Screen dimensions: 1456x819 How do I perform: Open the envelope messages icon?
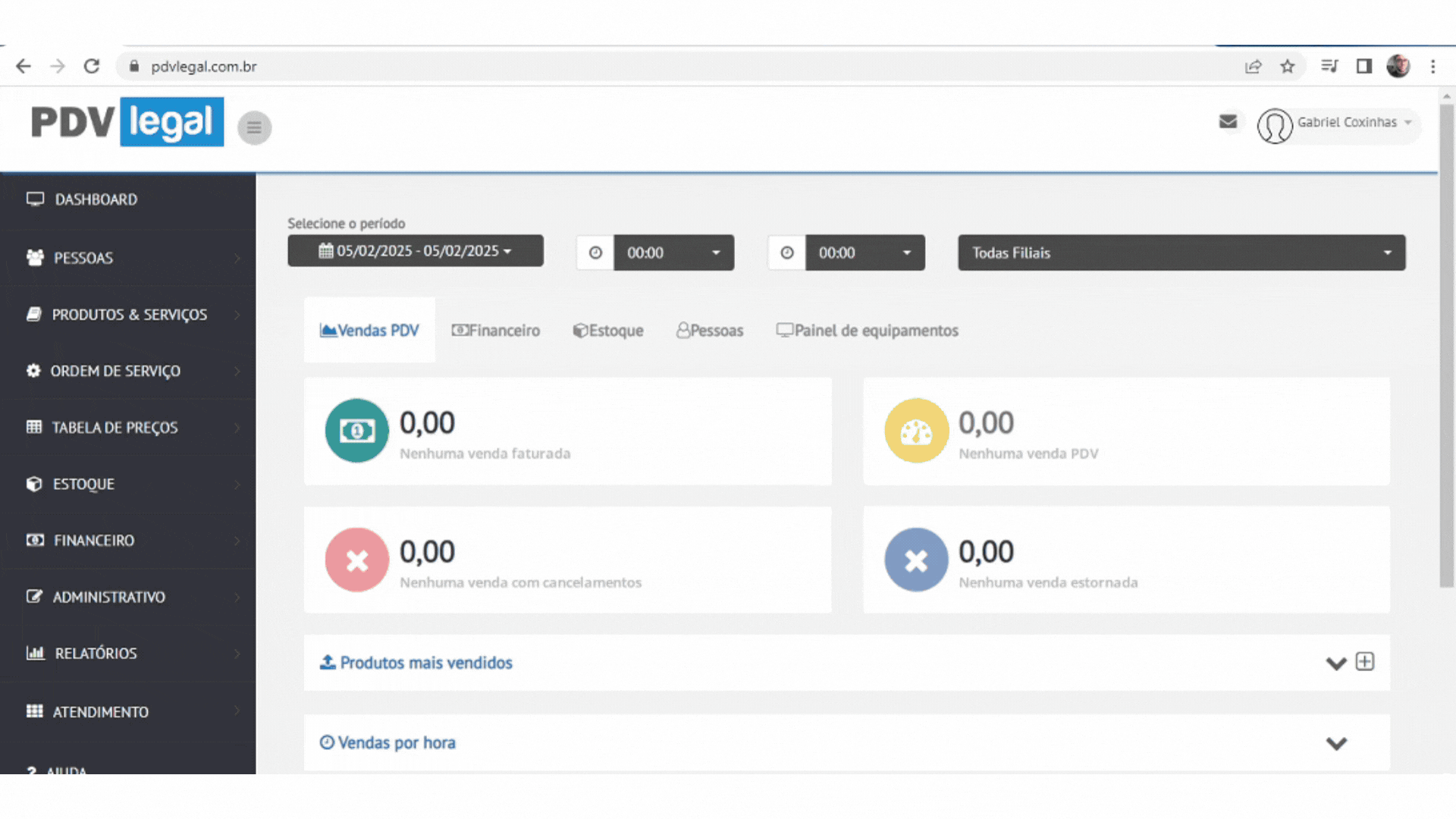tap(1228, 121)
